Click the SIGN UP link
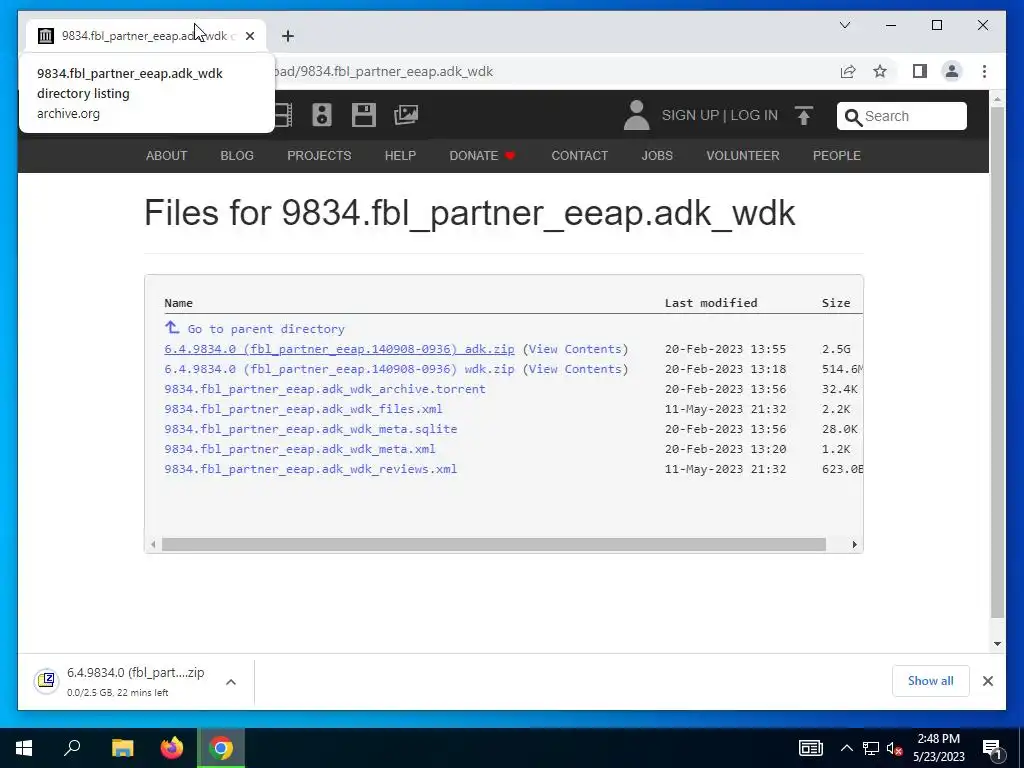 [690, 115]
